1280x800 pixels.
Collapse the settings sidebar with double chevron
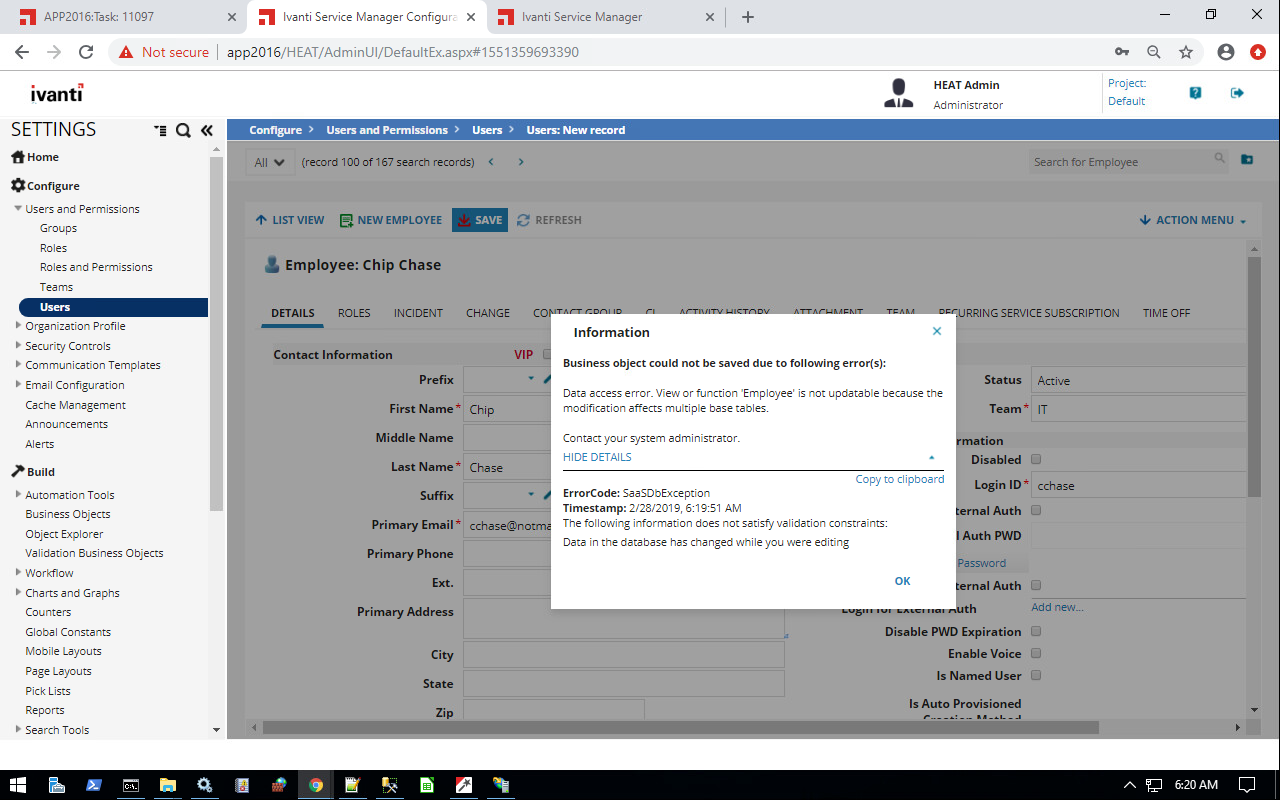[207, 130]
